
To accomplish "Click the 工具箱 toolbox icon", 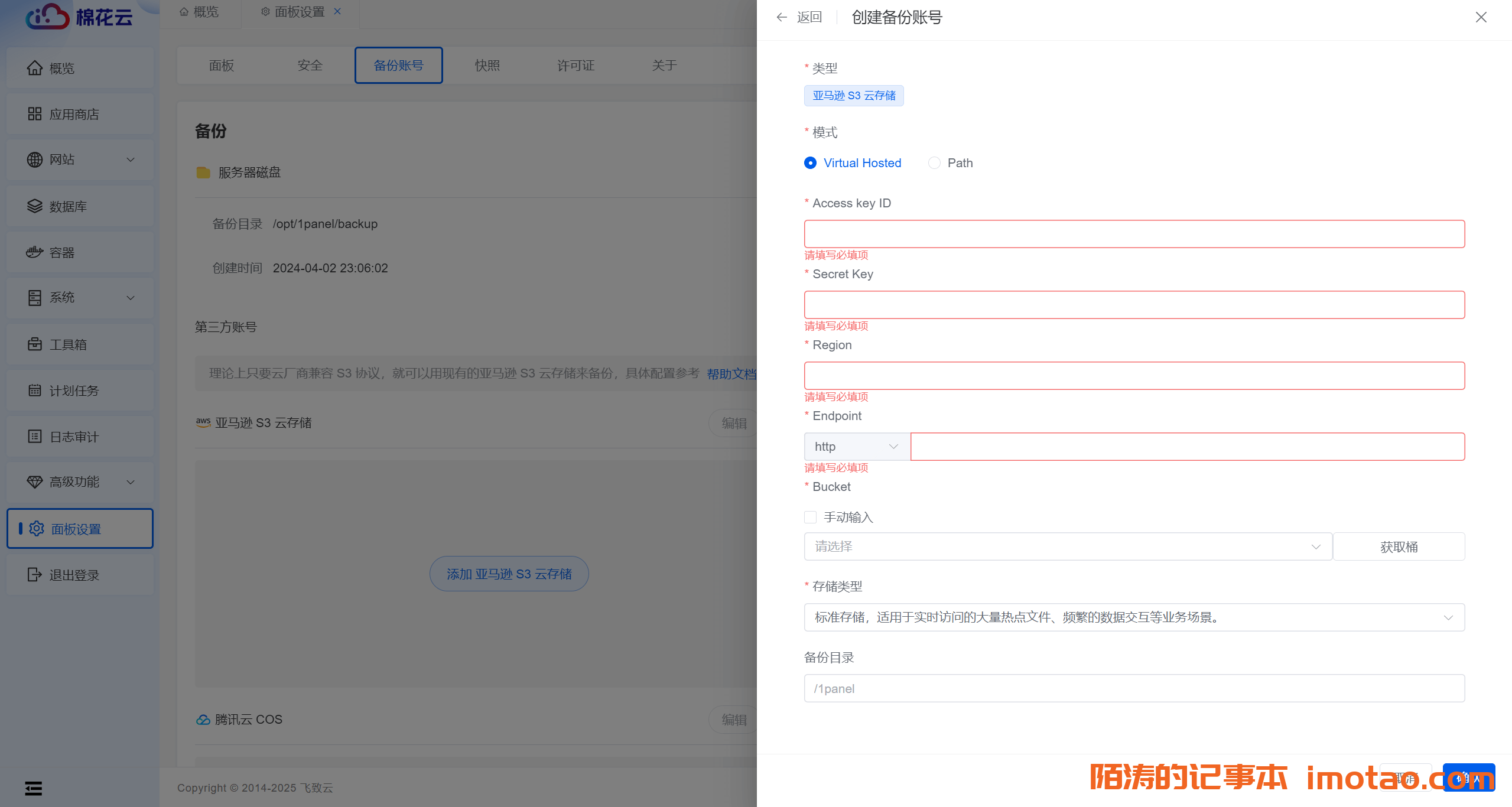I will [x=35, y=344].
